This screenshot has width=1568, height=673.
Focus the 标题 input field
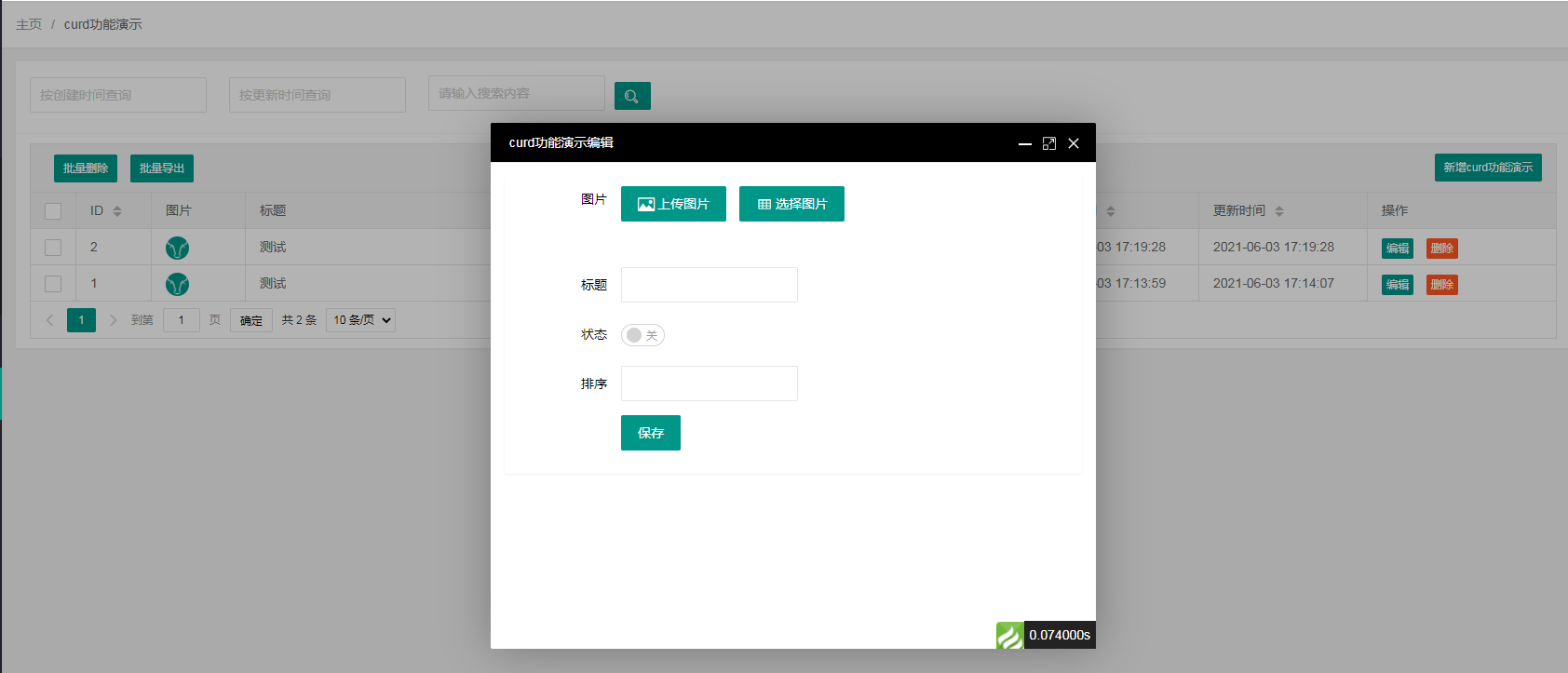[x=710, y=285]
